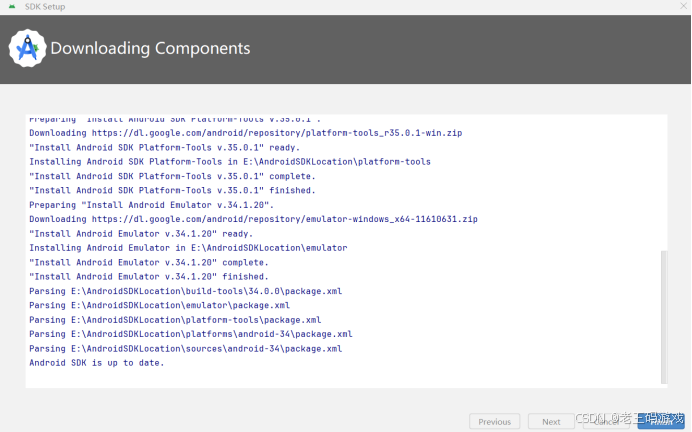Select the emulator-windows_x64-11610631.zip download line
Image resolution: width=692 pixels, height=432 pixels.
coord(253,219)
